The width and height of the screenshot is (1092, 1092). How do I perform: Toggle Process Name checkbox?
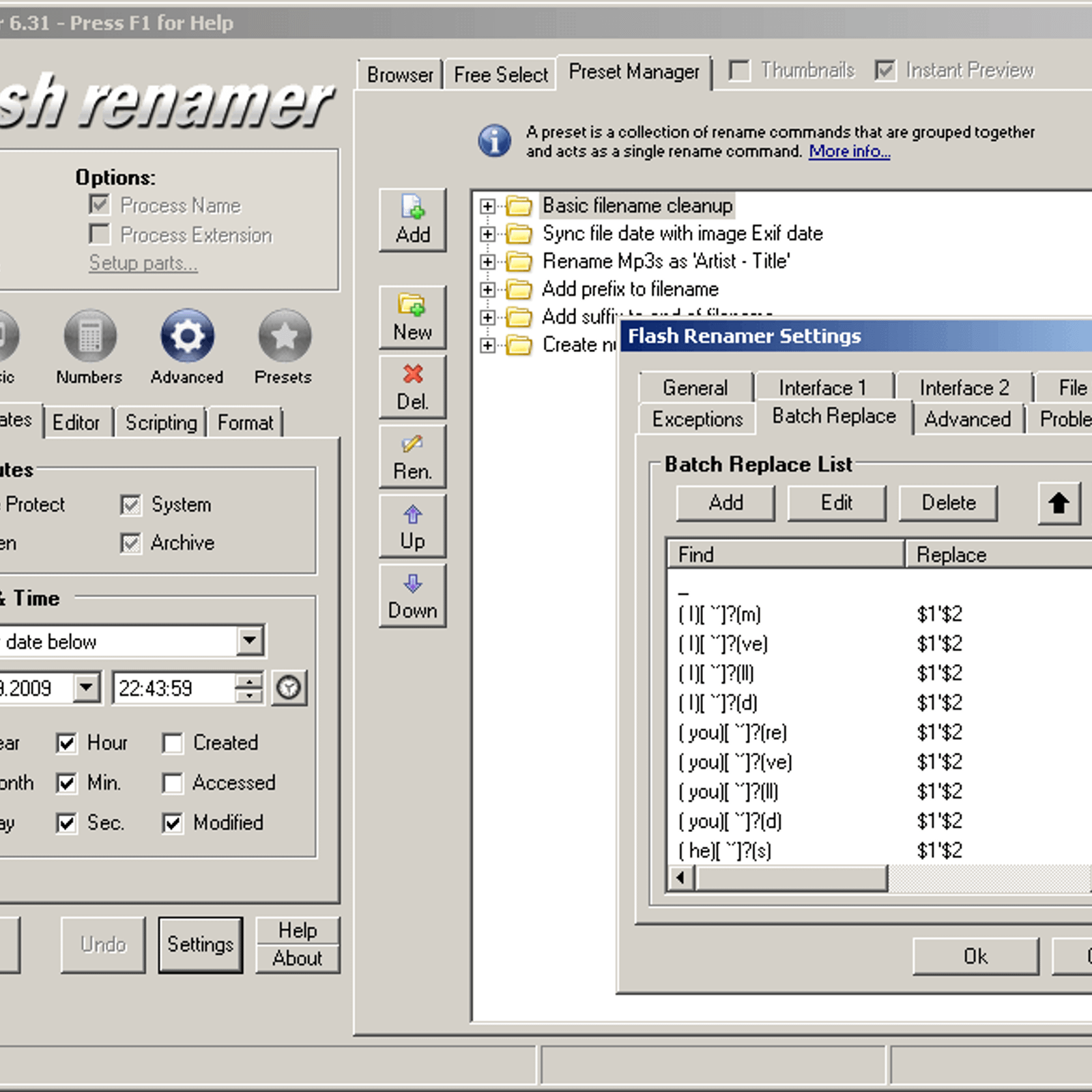click(100, 205)
